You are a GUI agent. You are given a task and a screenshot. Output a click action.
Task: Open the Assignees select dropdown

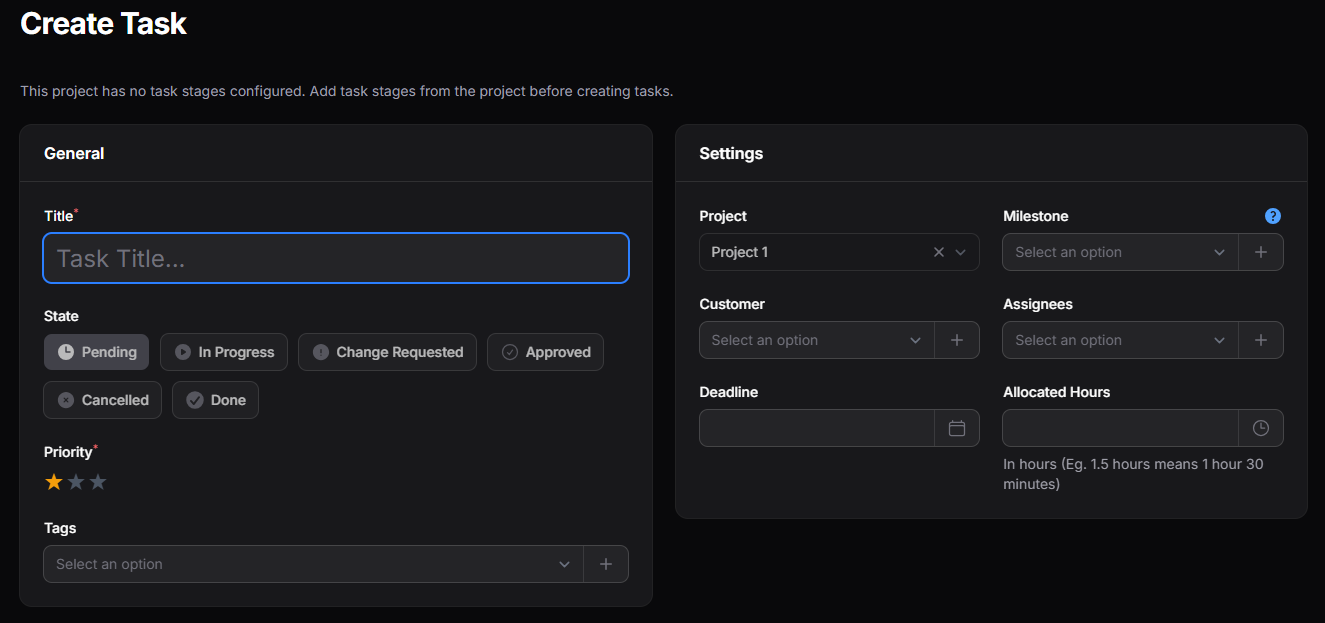coord(1120,340)
